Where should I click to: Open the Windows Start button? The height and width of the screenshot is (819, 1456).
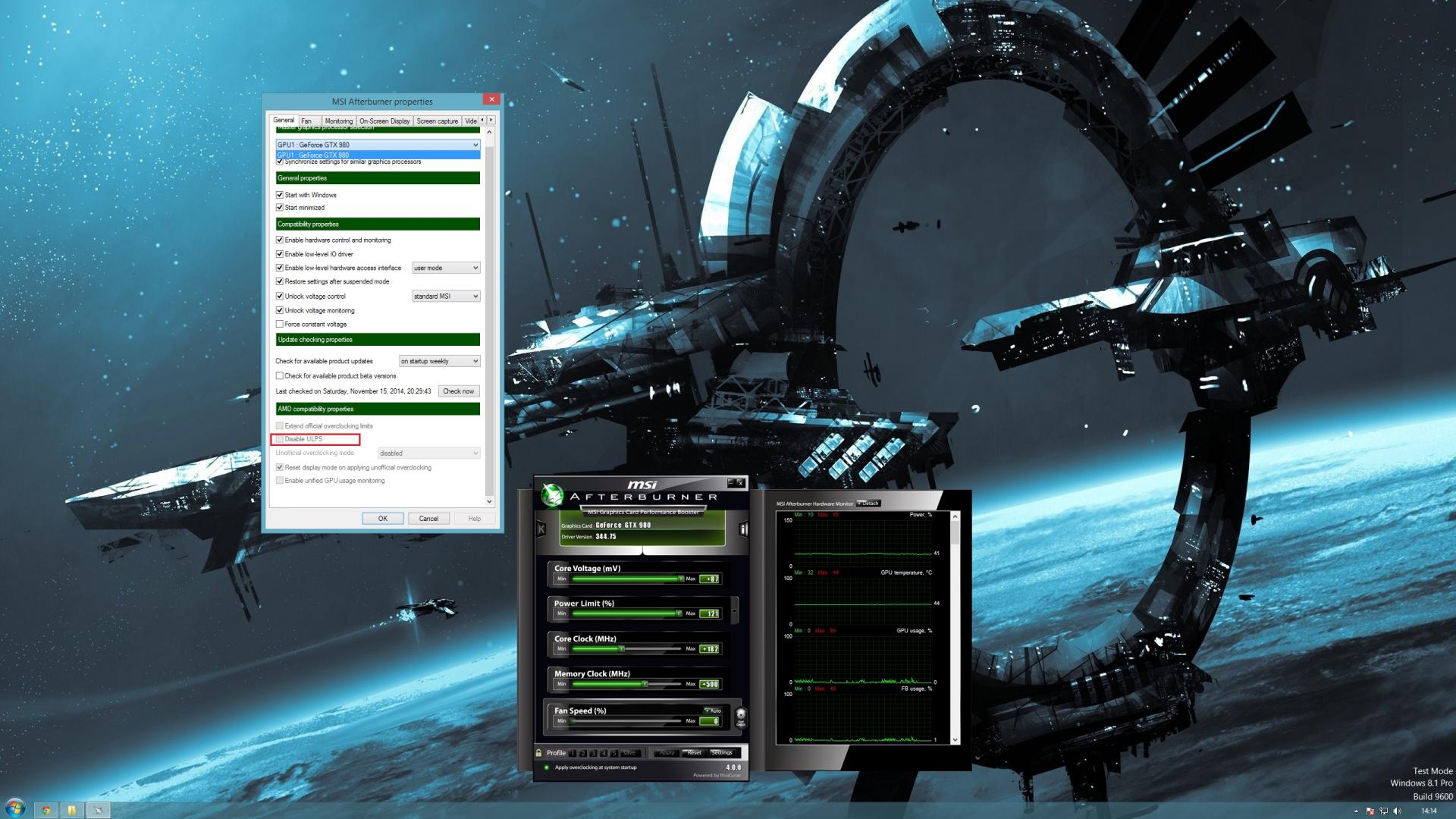coord(14,808)
